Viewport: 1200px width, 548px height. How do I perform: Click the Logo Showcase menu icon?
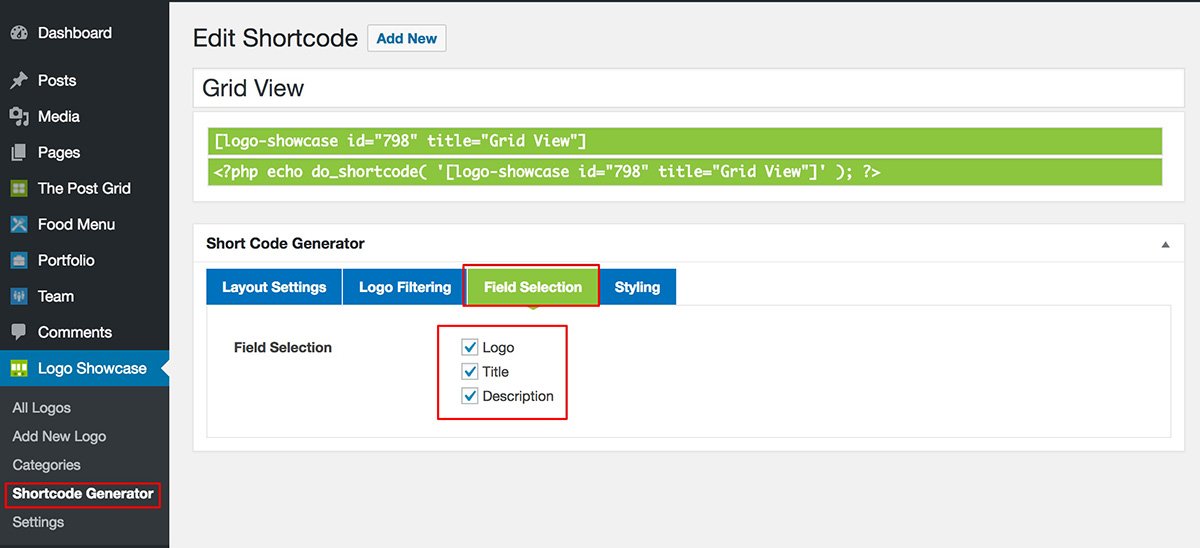tap(19, 368)
